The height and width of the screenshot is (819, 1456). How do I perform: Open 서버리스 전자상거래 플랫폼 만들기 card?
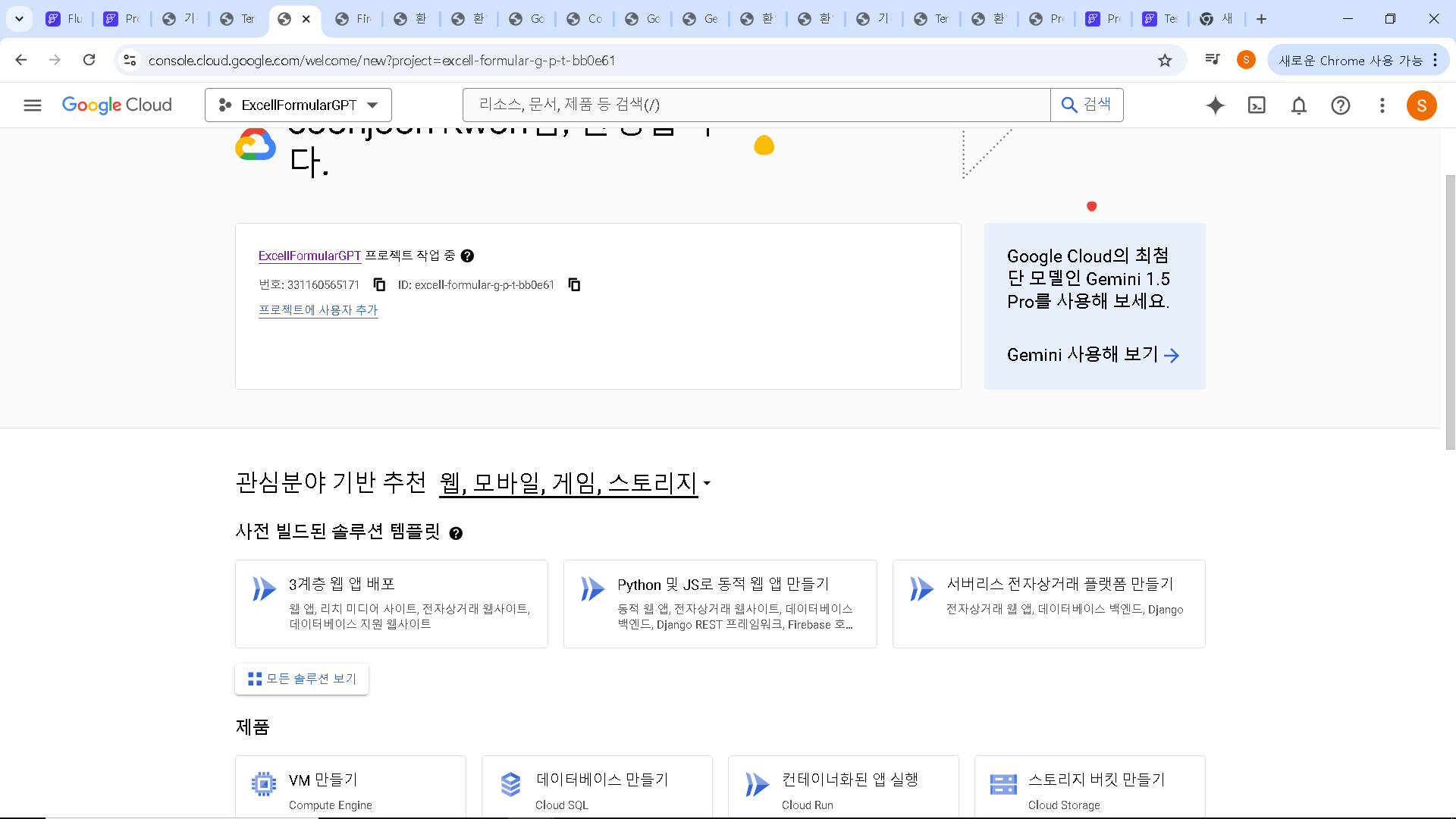[x=1049, y=604]
